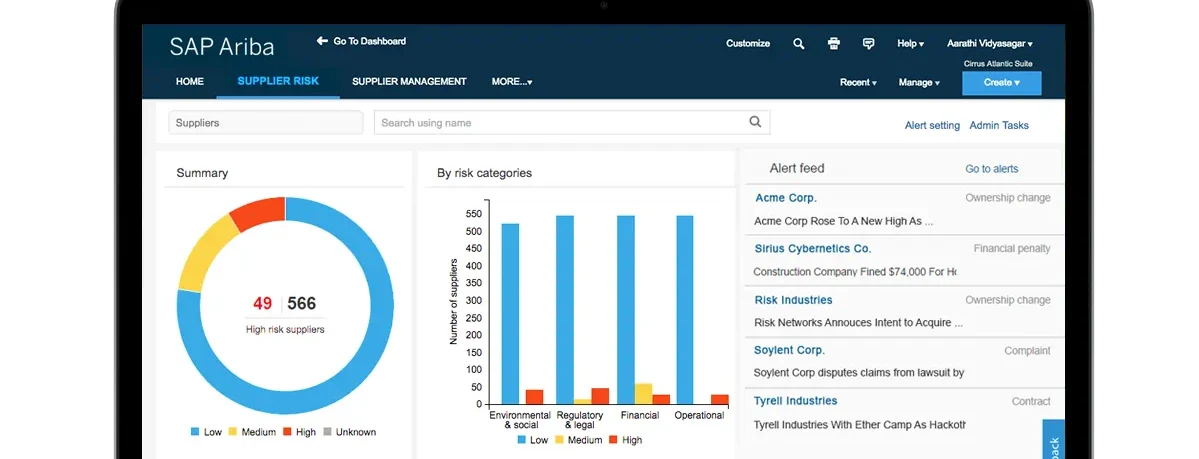Open the Soylent Corp. alert
1199x459 pixels.
coord(789,350)
